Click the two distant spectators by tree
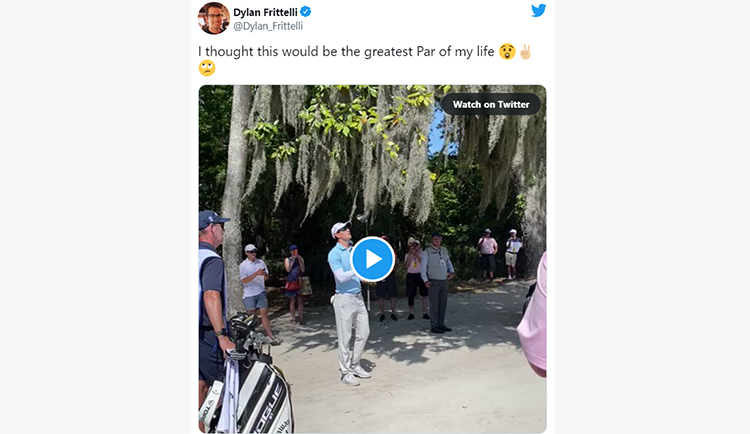The width and height of the screenshot is (750, 434). tap(500, 254)
